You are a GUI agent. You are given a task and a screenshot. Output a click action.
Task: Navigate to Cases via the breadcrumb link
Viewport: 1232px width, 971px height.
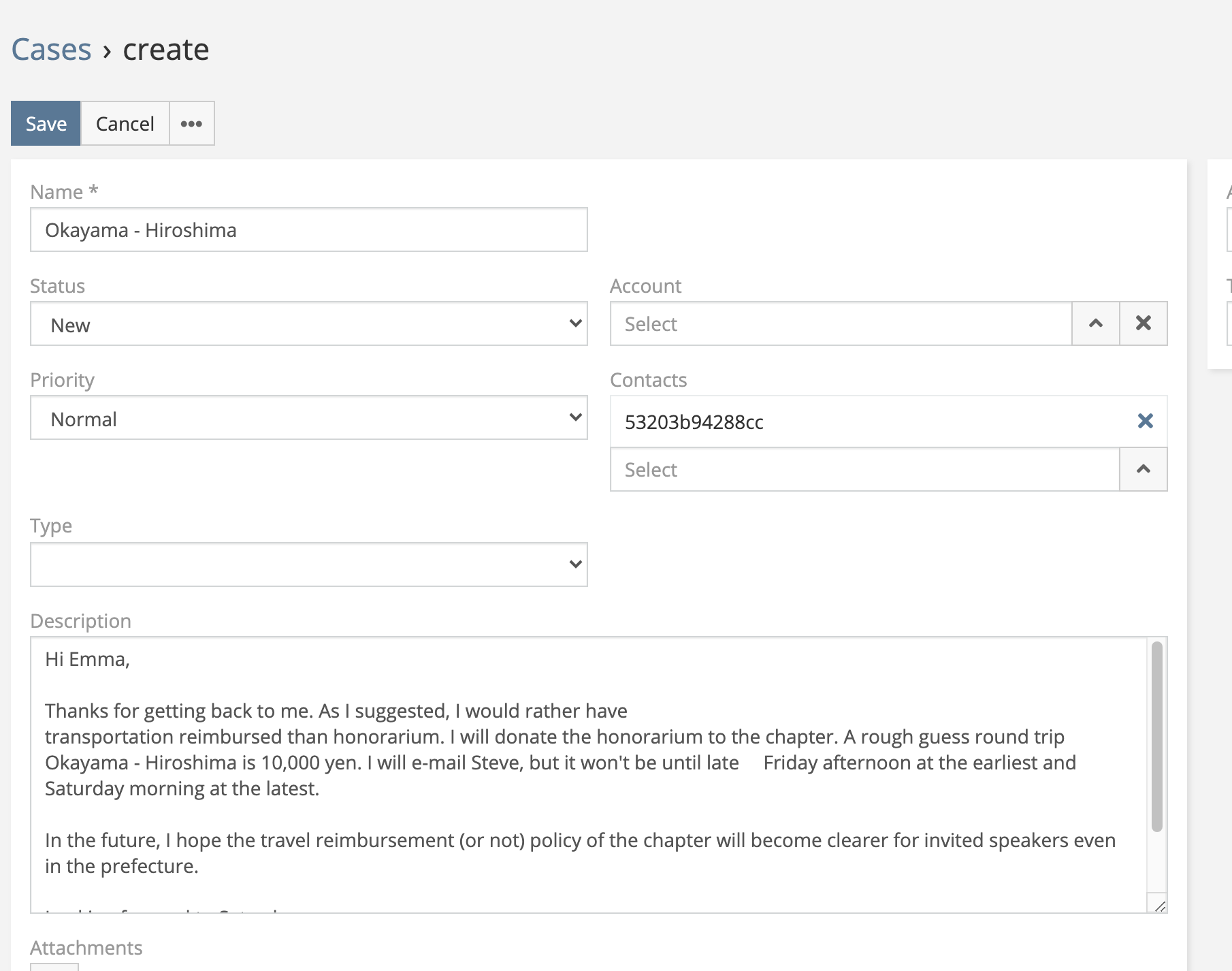(x=51, y=50)
